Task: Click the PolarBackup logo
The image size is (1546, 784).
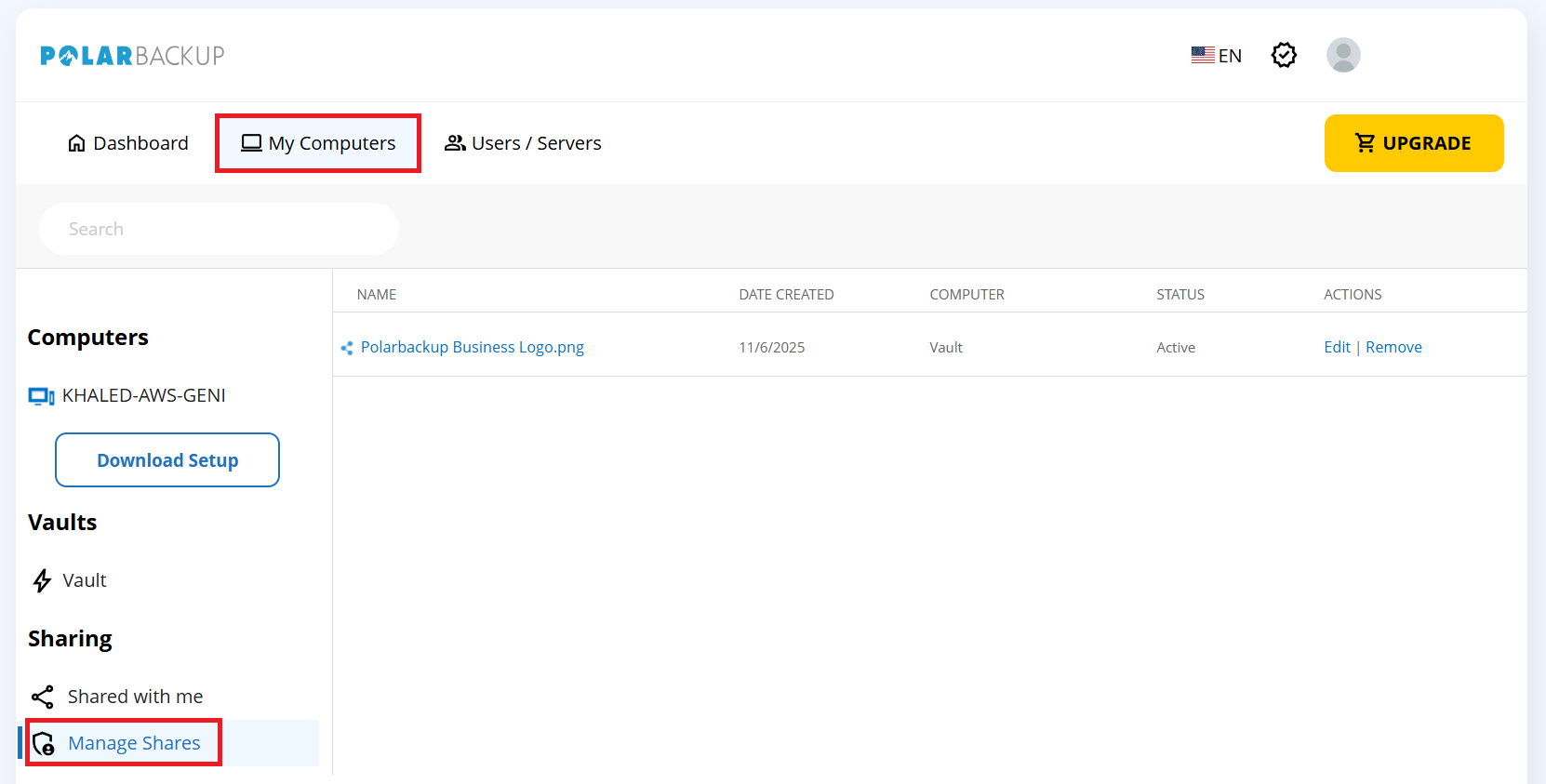Action: (132, 56)
